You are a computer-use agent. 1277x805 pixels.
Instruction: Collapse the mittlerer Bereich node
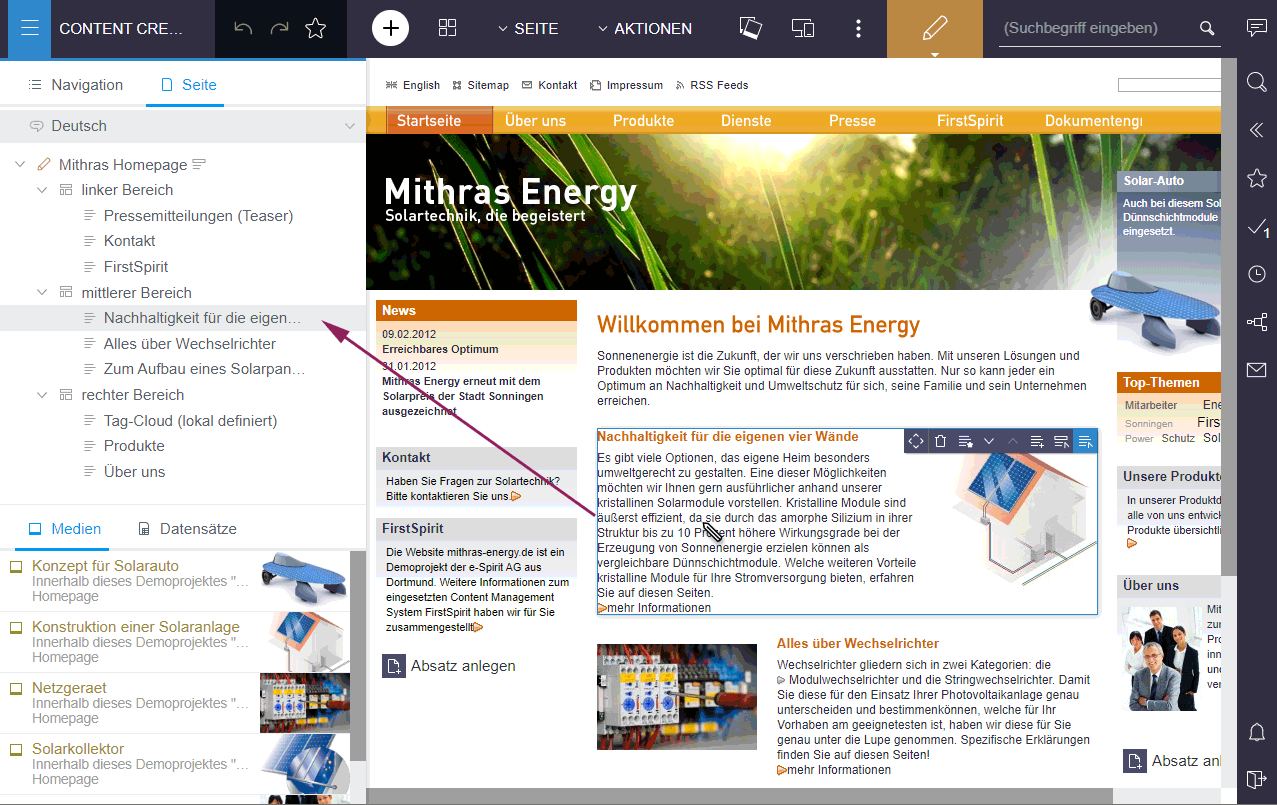pyautogui.click(x=42, y=293)
